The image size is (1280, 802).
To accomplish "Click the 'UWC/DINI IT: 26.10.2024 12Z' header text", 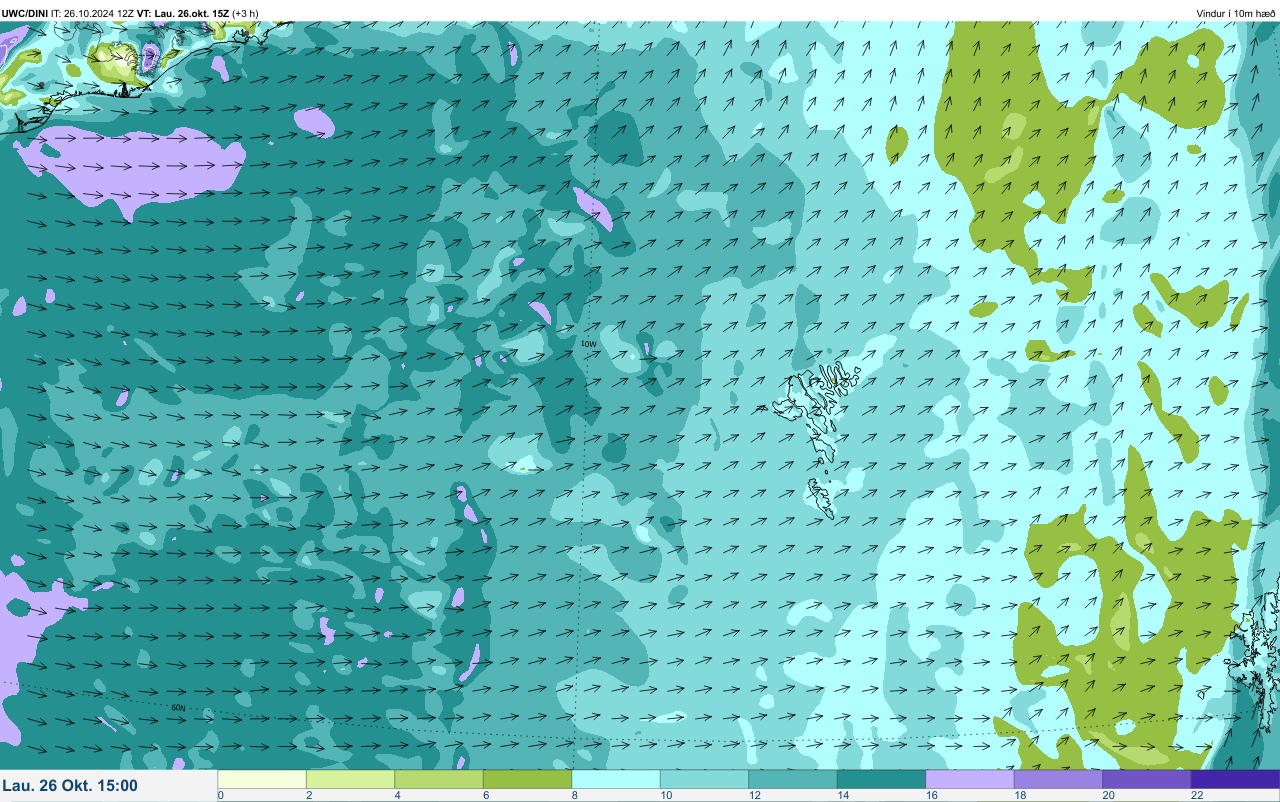I will tap(67, 13).
